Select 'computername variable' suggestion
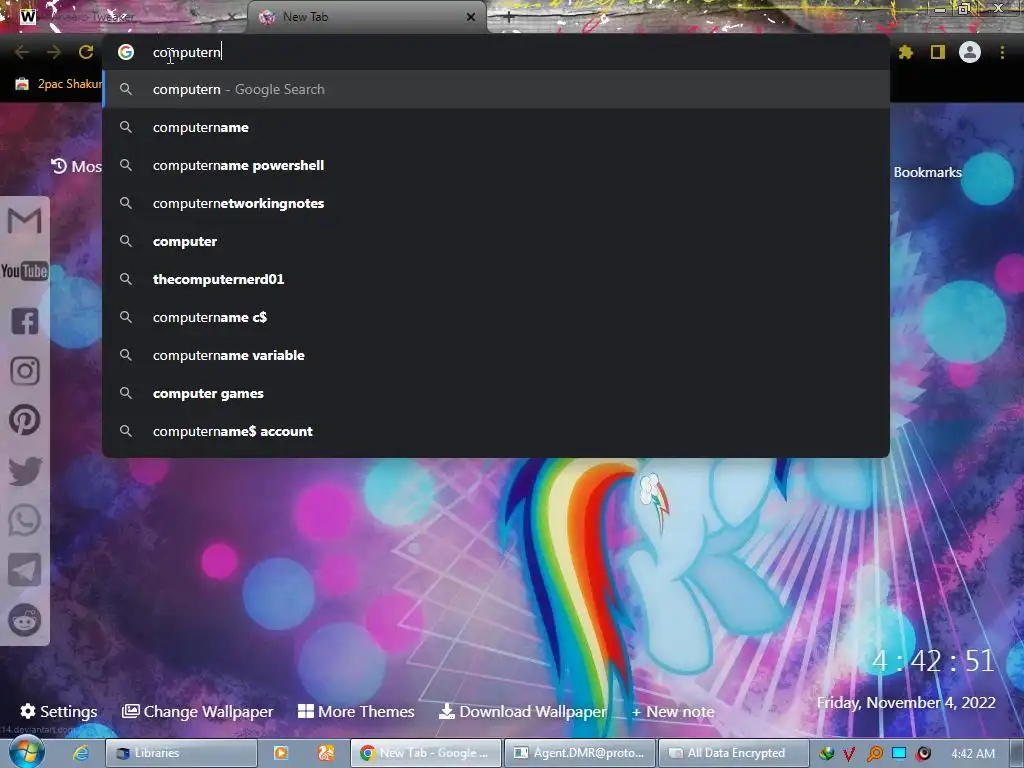 [x=496, y=355]
